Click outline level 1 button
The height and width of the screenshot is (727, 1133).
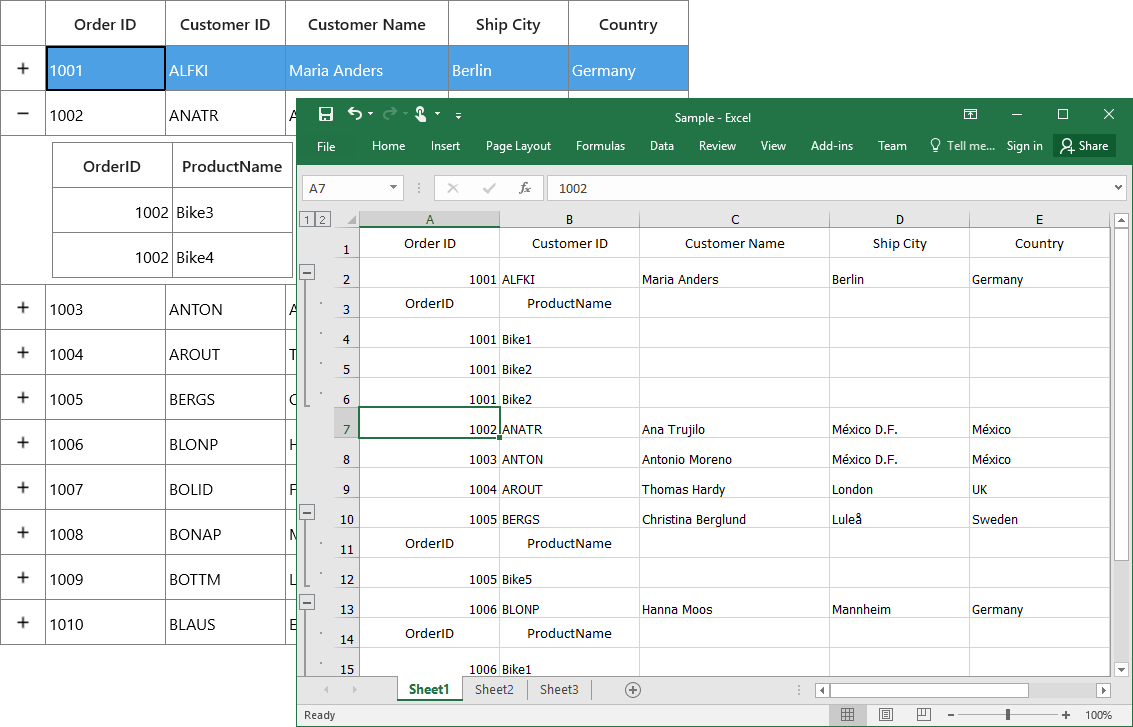tap(307, 220)
